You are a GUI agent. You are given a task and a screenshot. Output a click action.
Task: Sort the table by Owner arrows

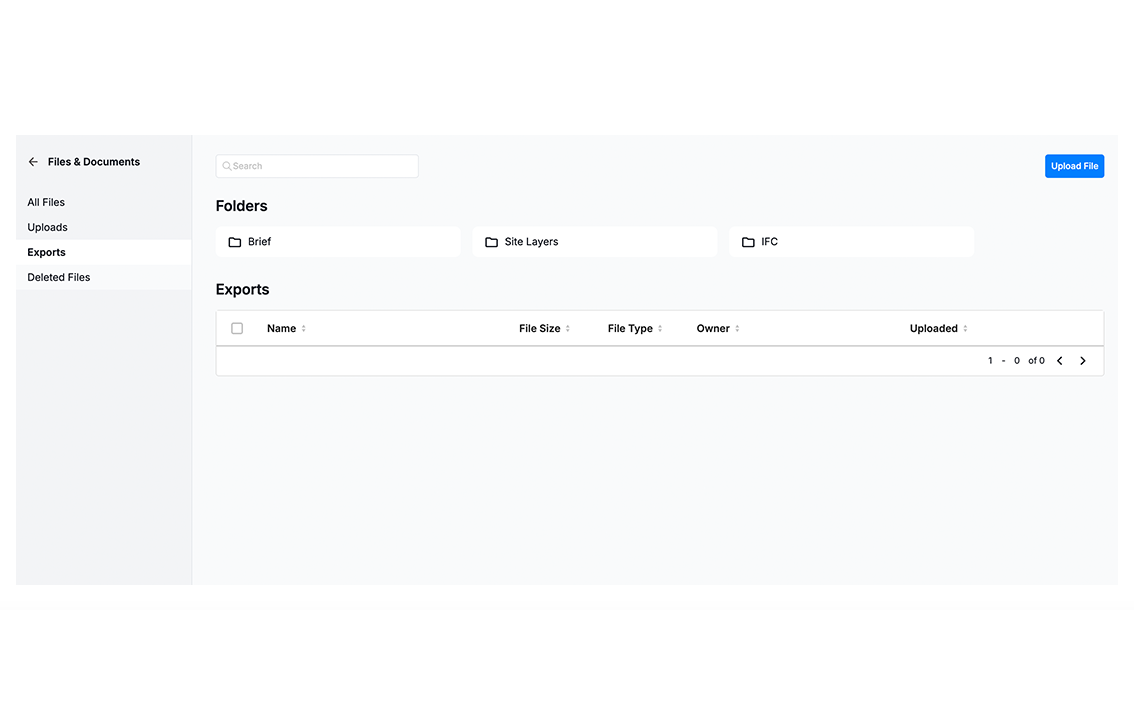point(737,329)
